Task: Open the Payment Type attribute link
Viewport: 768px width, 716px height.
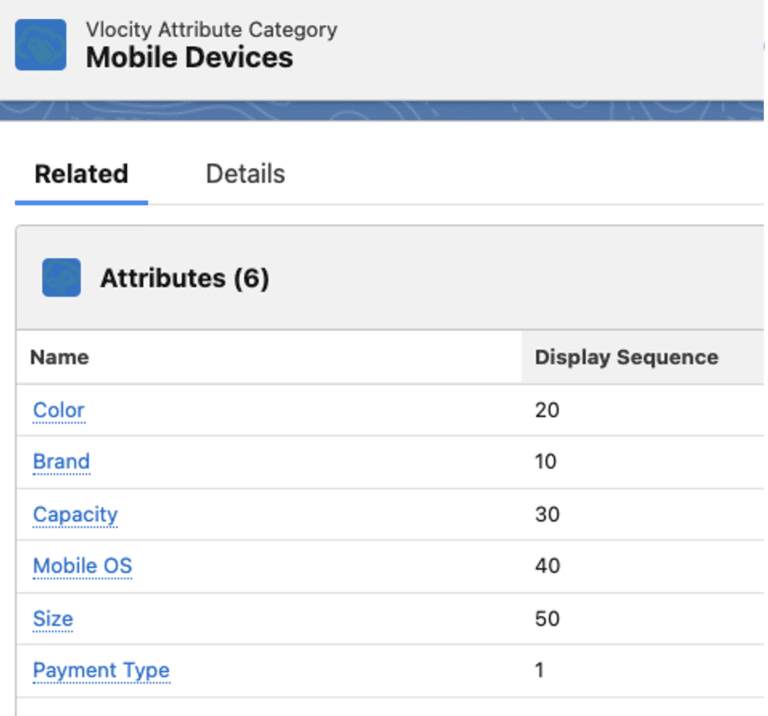Action: [101, 670]
